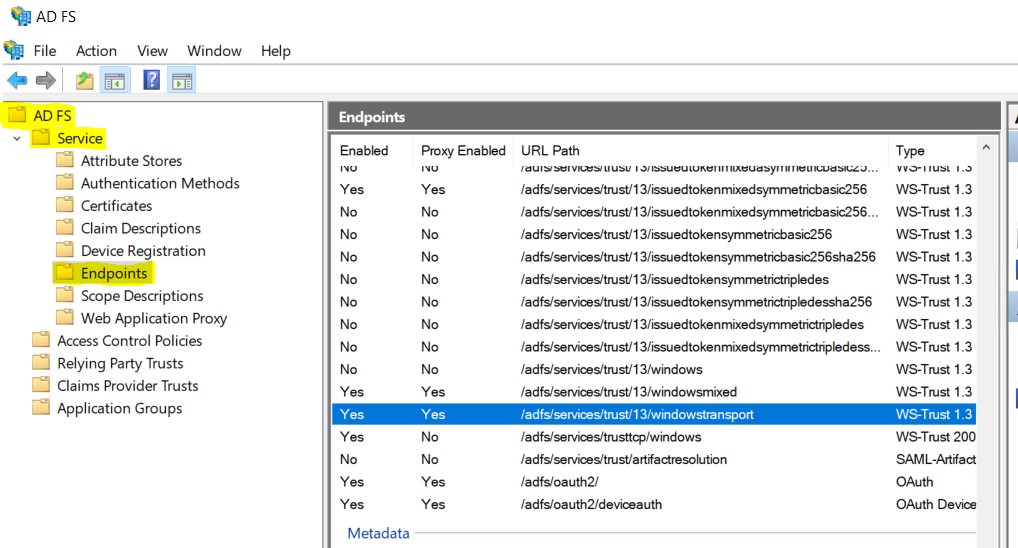This screenshot has width=1018, height=548.
Task: Click the Forward arrow toolbar icon
Action: [45, 81]
